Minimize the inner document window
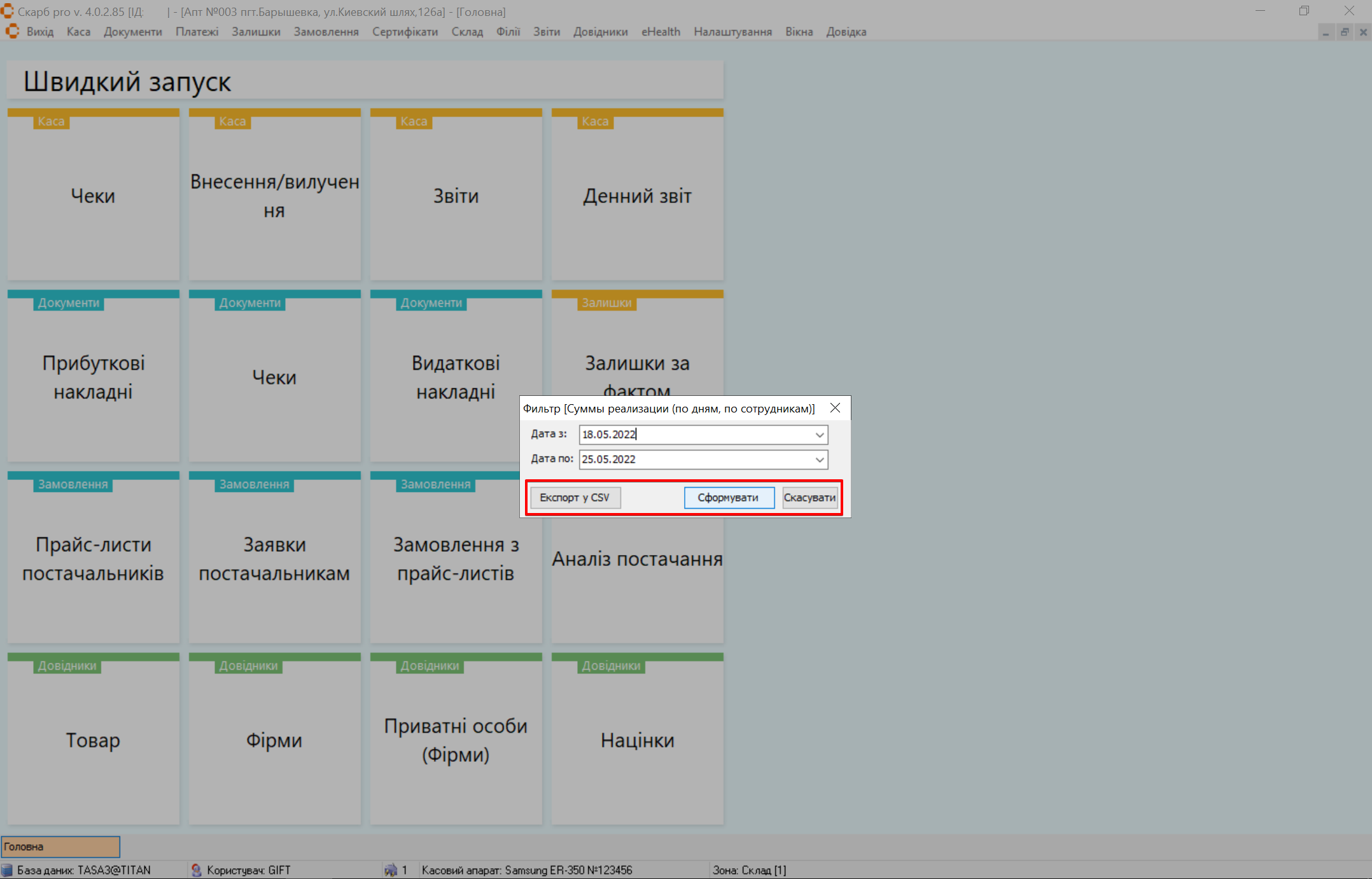1372x879 pixels. coord(1325,32)
